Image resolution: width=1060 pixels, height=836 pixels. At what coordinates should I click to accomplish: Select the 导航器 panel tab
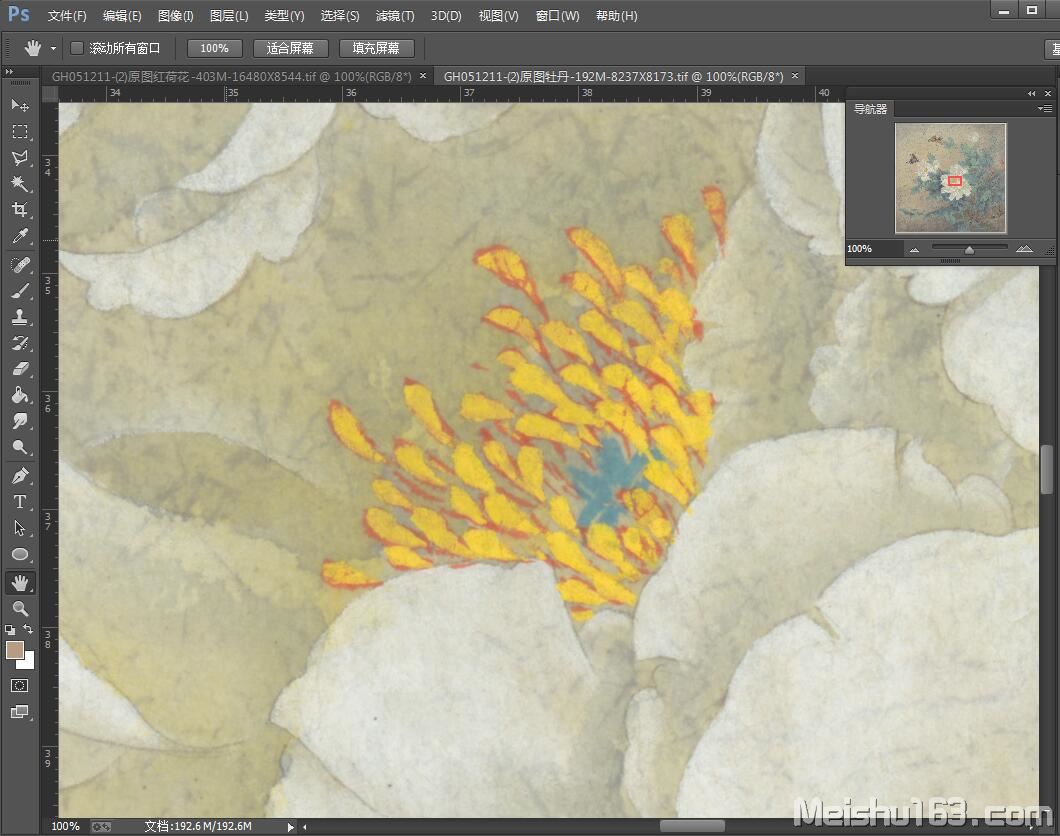click(870, 109)
